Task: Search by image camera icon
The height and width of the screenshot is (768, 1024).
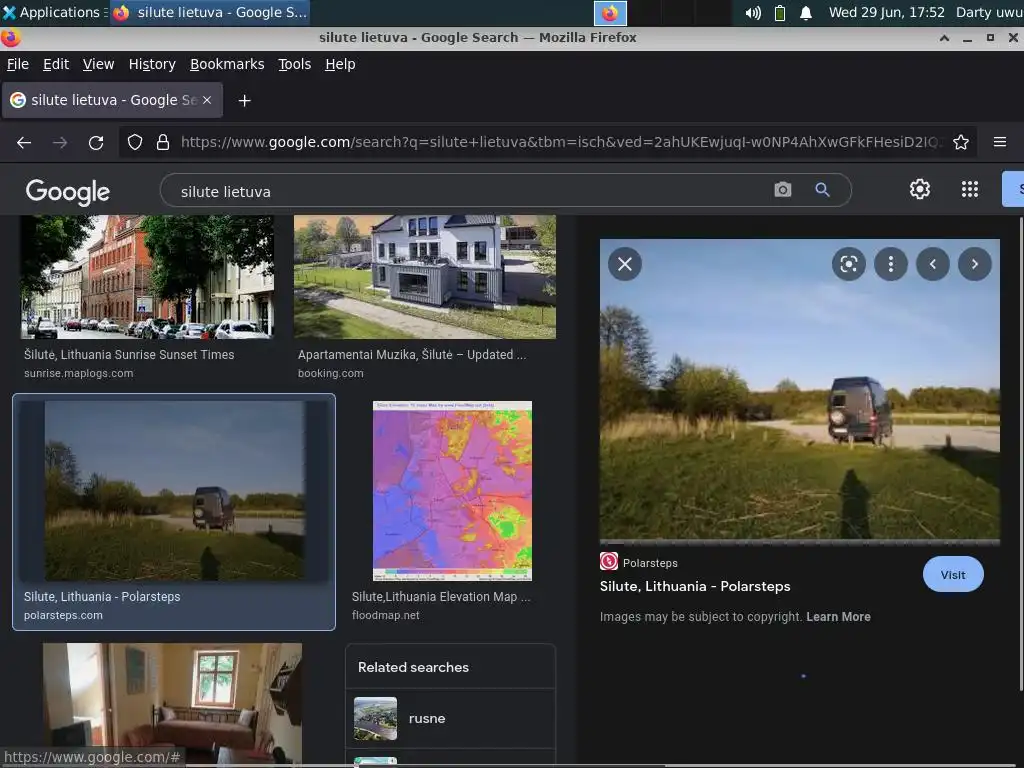Action: (782, 189)
